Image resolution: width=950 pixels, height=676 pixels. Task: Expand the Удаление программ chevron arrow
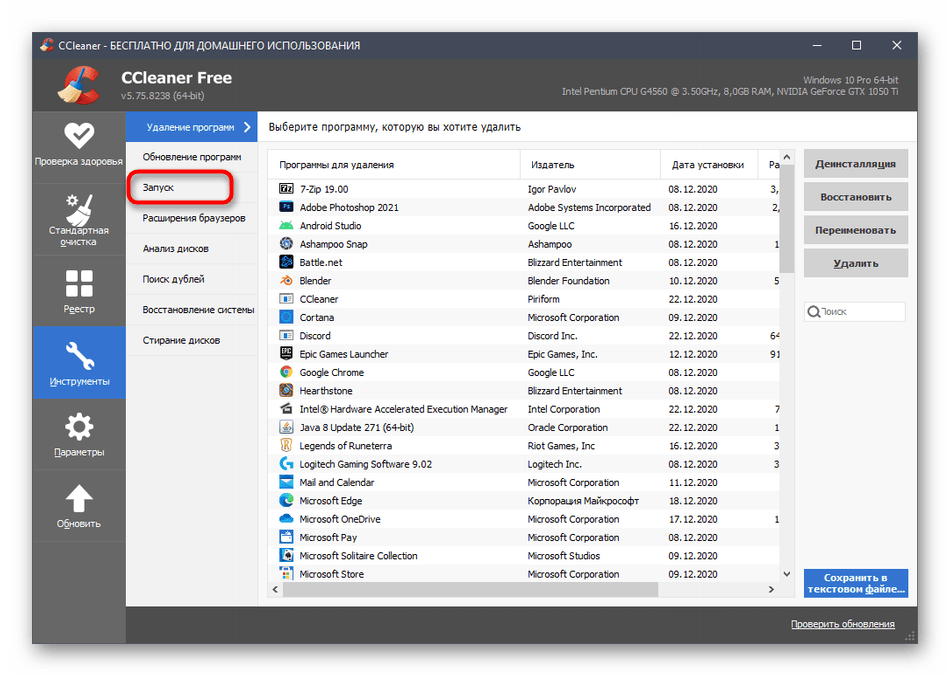[246, 127]
